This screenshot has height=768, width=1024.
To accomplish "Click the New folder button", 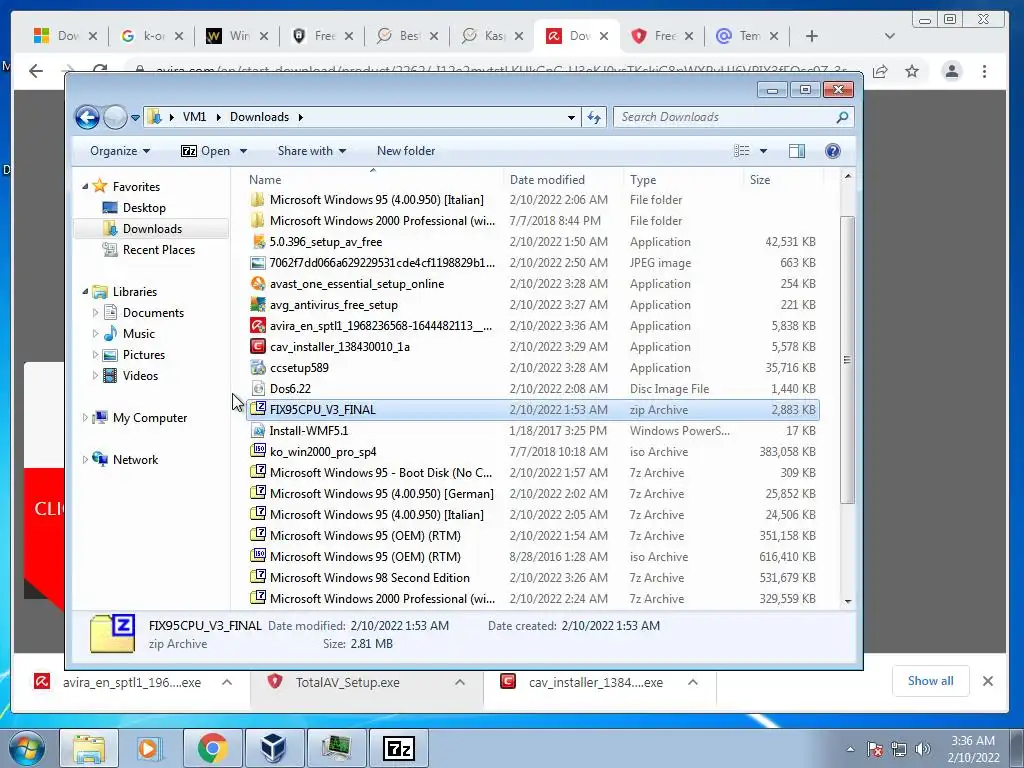I will coord(406,151).
